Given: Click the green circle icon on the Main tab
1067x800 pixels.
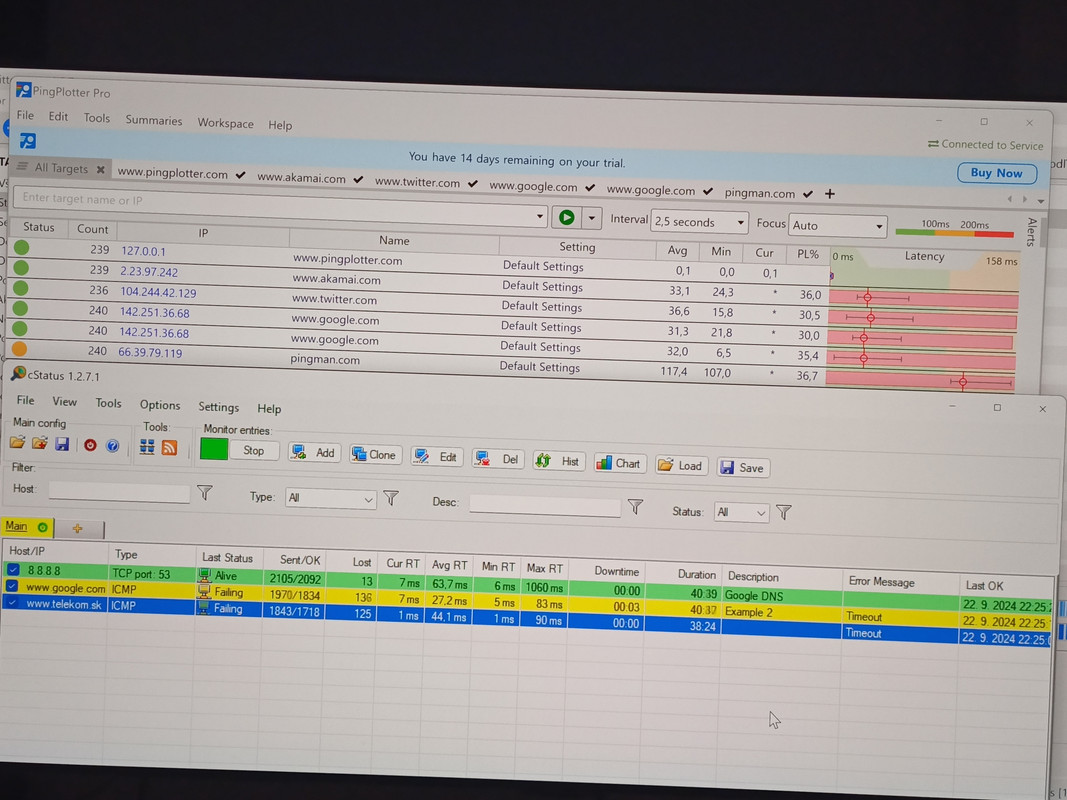Looking at the screenshot, I should click(x=42, y=527).
